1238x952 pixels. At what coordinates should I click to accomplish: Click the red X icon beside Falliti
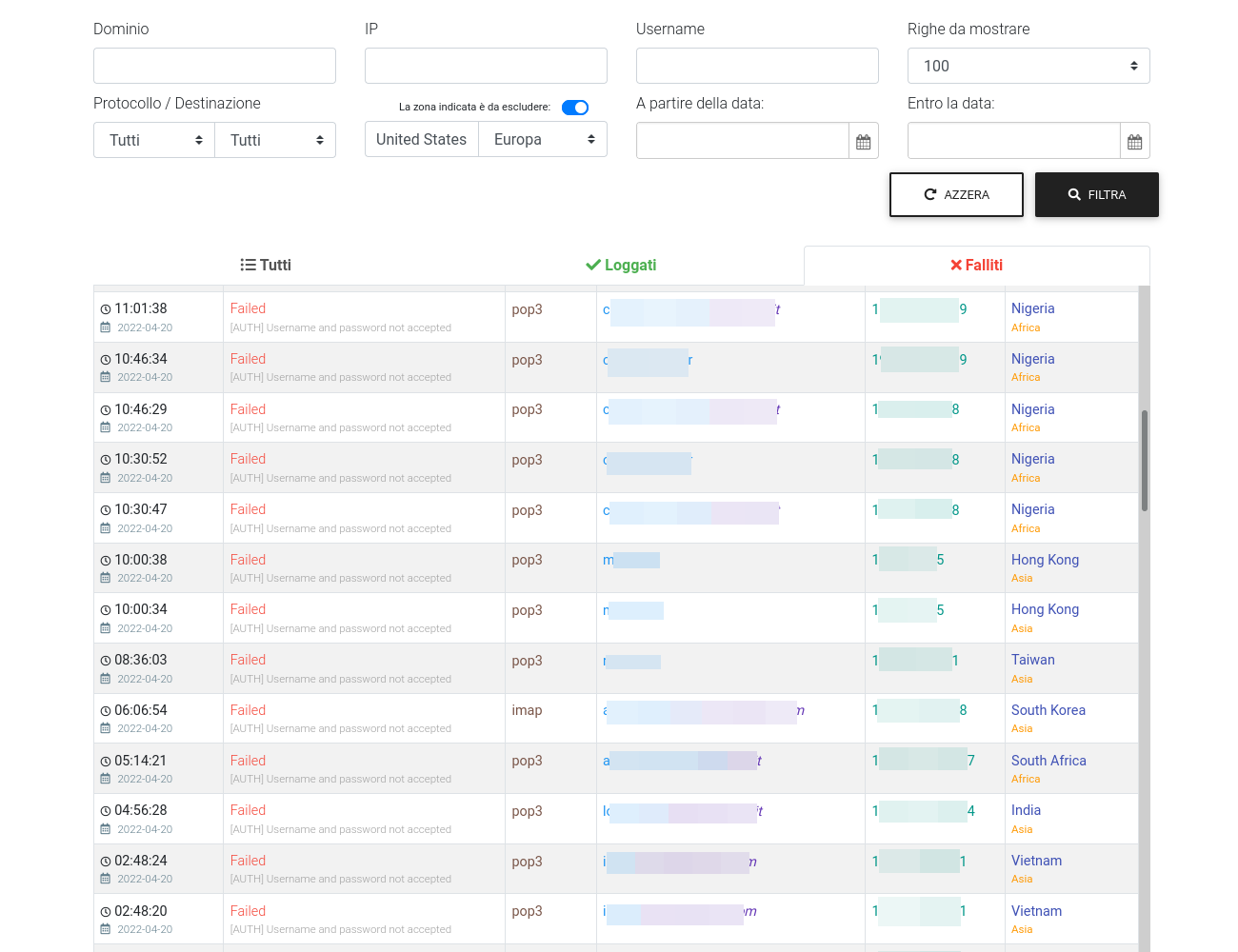(956, 265)
